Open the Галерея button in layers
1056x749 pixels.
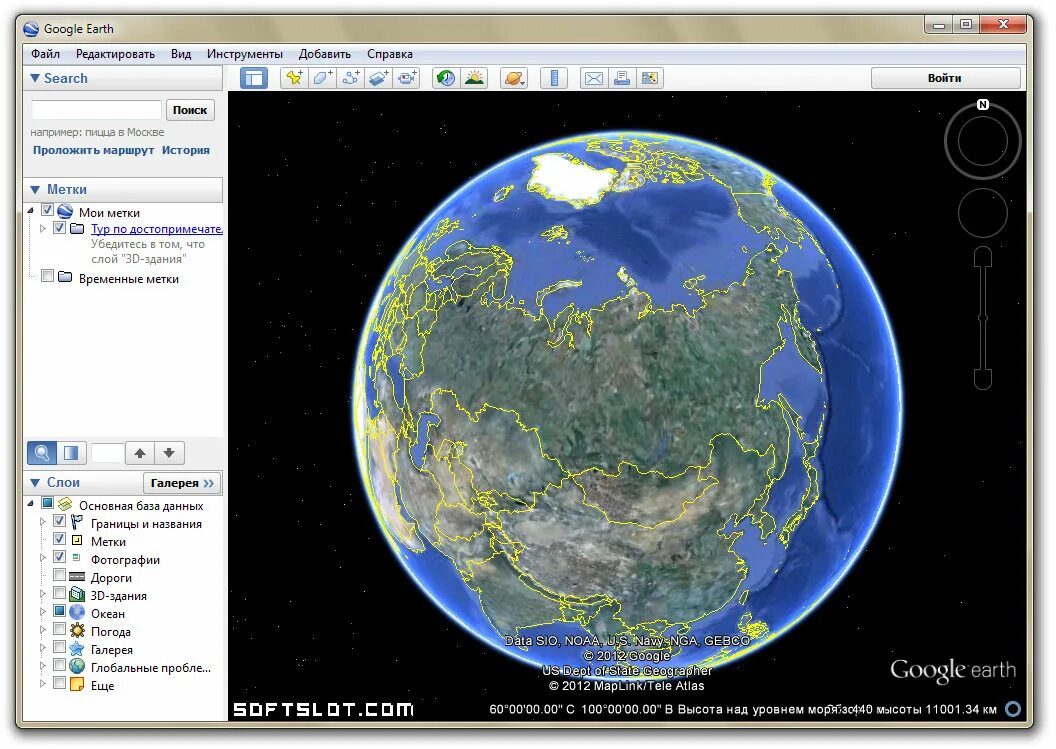(182, 483)
